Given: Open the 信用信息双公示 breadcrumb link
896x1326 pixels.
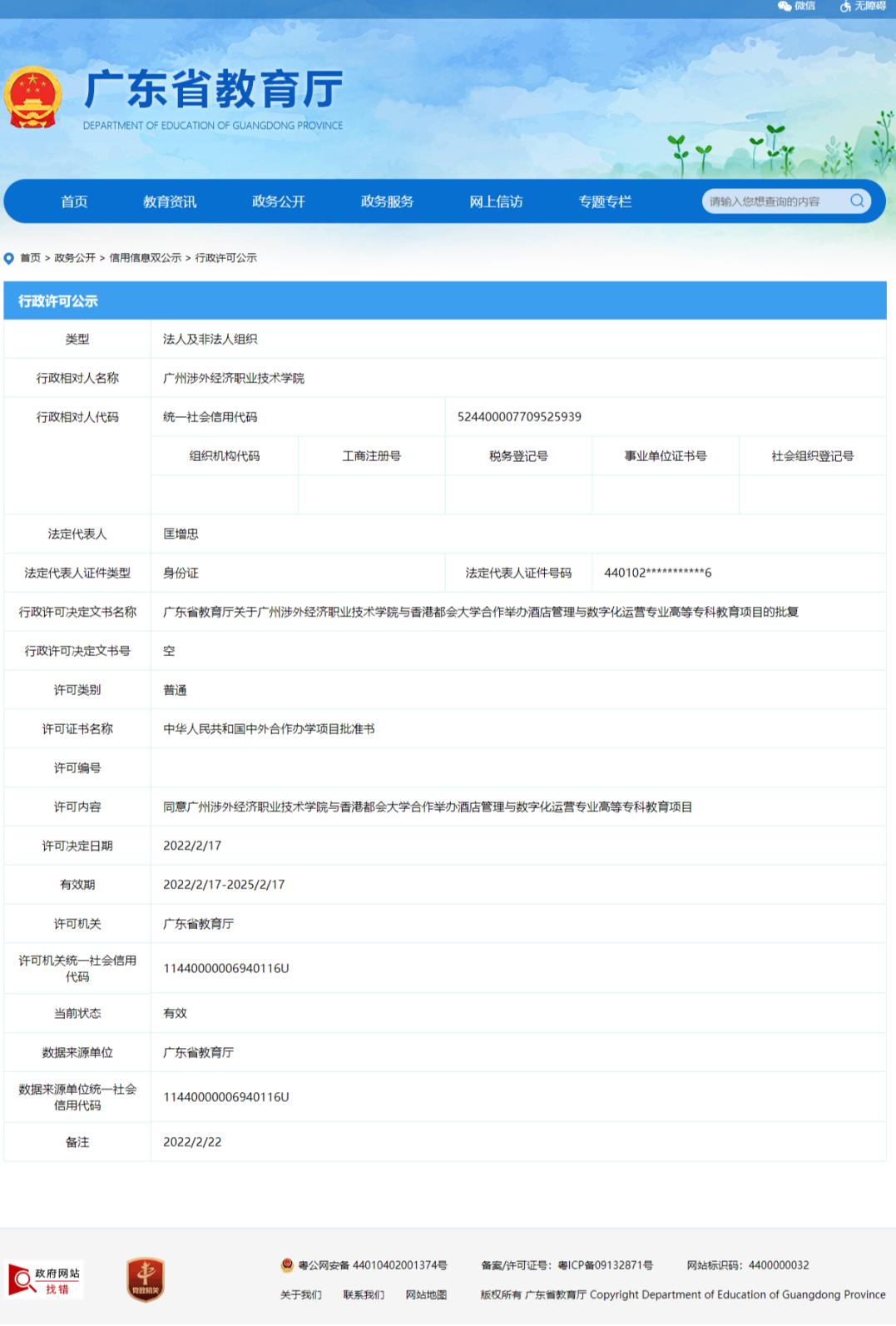Looking at the screenshot, I should click(146, 258).
